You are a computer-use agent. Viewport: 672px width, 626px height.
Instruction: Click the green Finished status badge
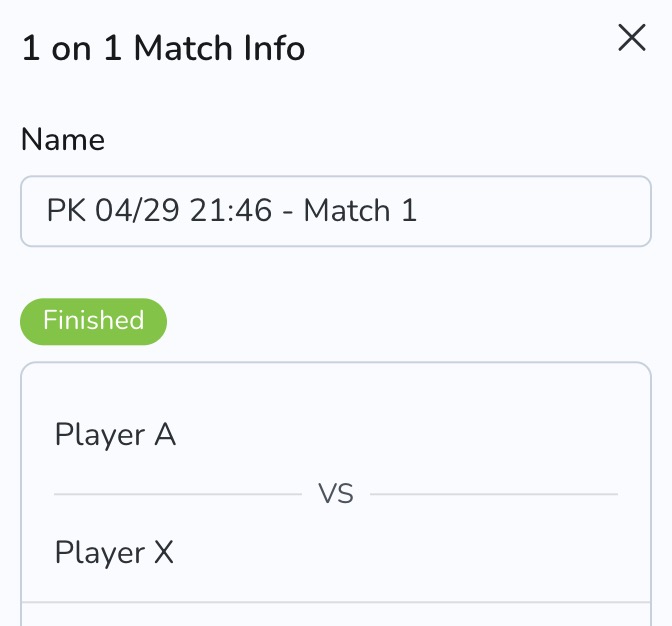[94, 321]
